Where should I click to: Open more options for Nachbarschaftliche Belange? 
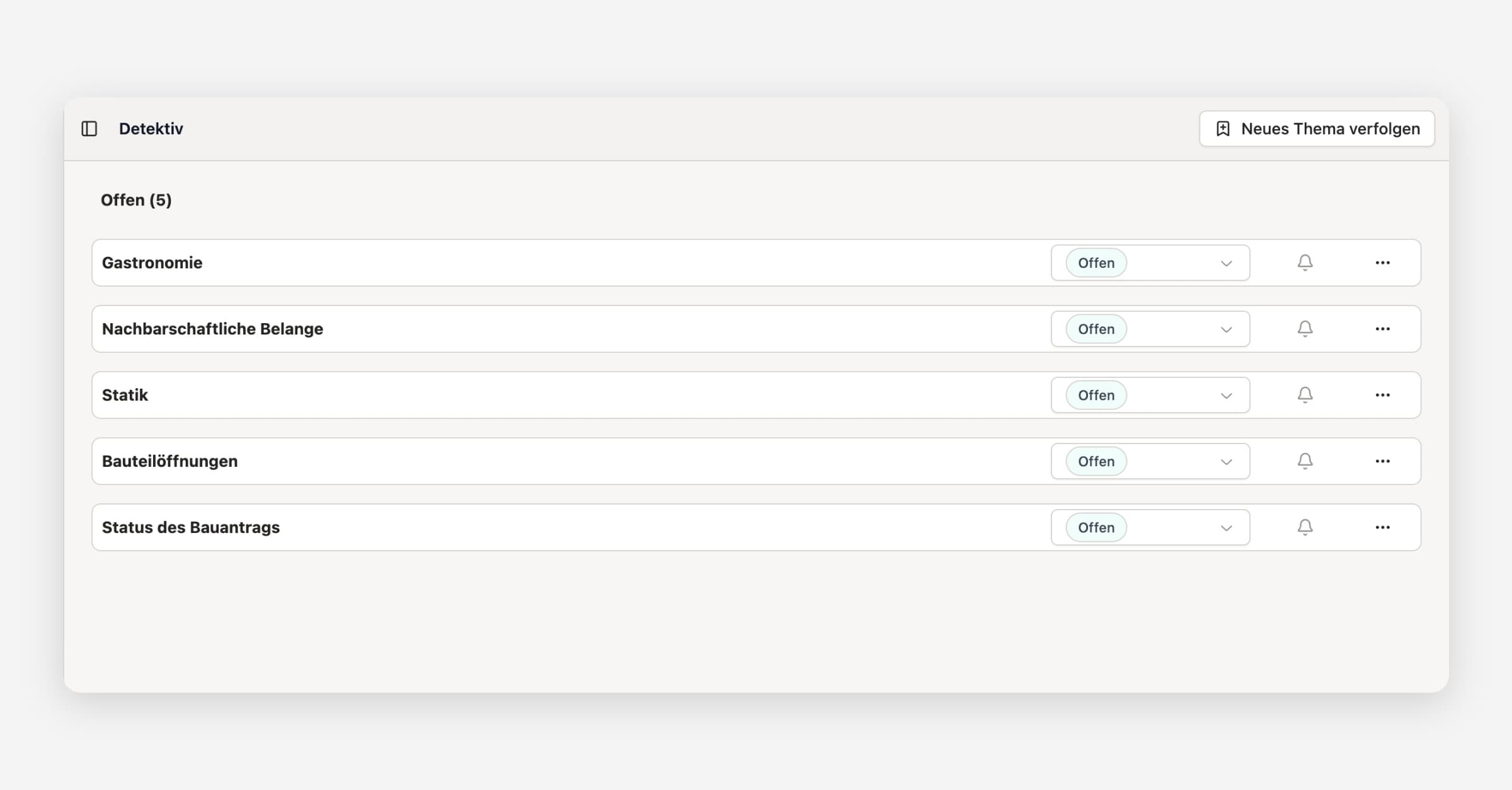pyautogui.click(x=1382, y=329)
